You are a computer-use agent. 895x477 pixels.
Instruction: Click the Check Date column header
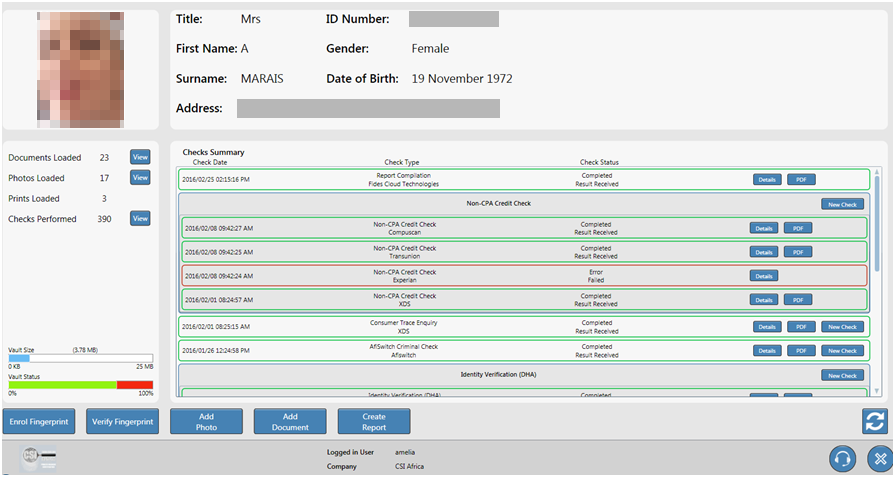tap(210, 162)
